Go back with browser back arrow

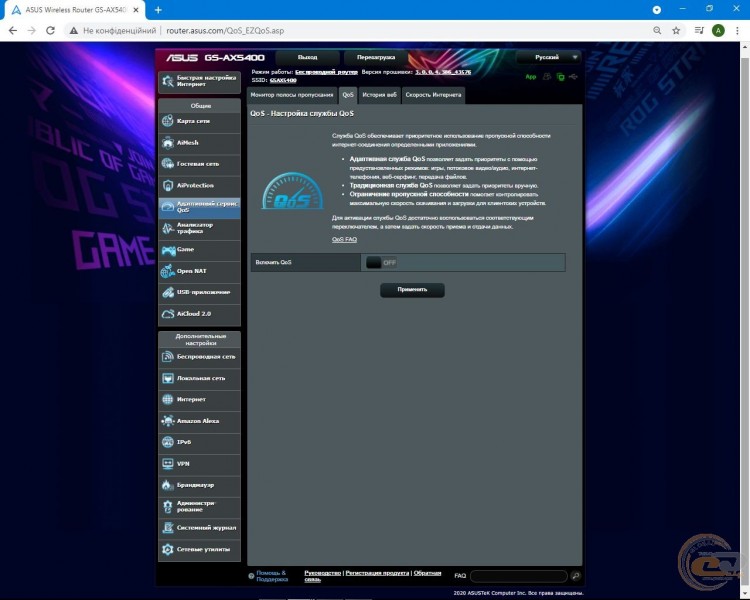pos(13,31)
